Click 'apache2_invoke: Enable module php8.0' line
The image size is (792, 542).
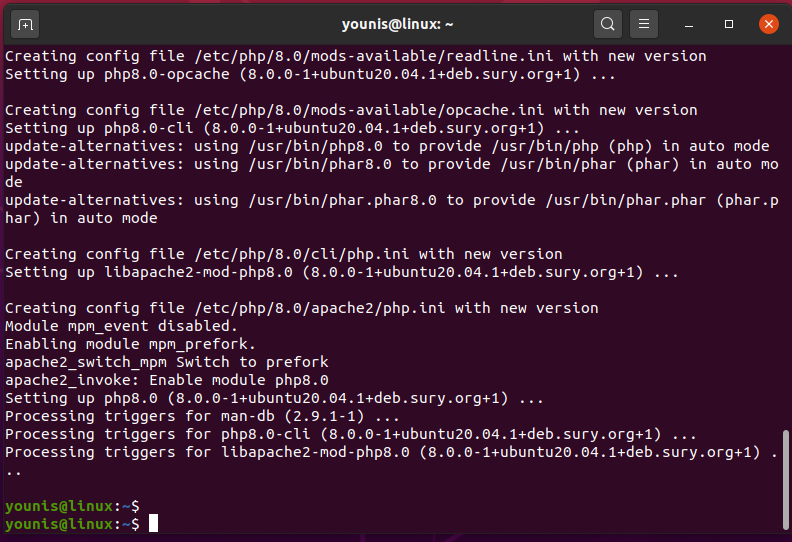[x=166, y=380]
